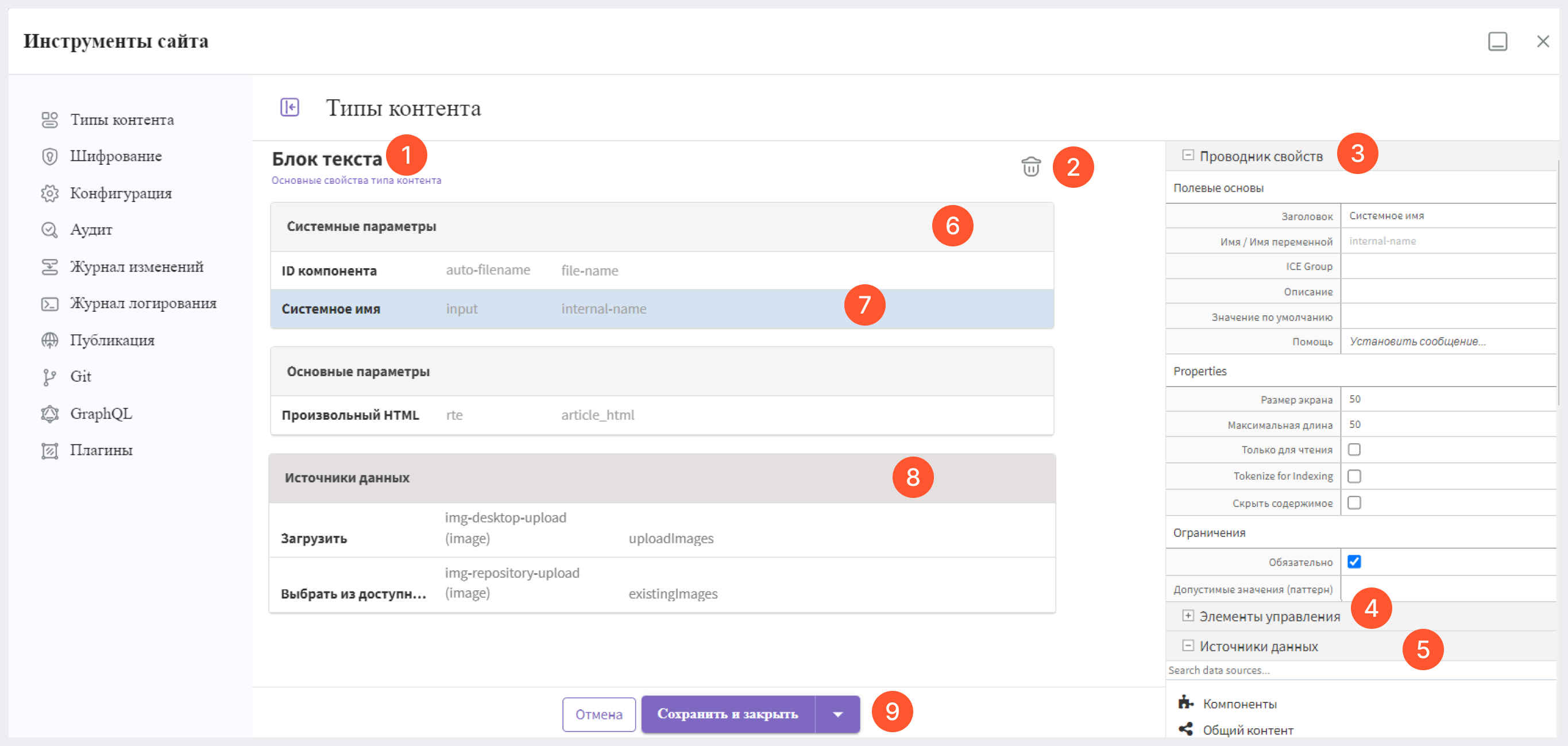The width and height of the screenshot is (1568, 746).
Task: Edit the Максимальная длина value 50
Action: tap(1447, 424)
